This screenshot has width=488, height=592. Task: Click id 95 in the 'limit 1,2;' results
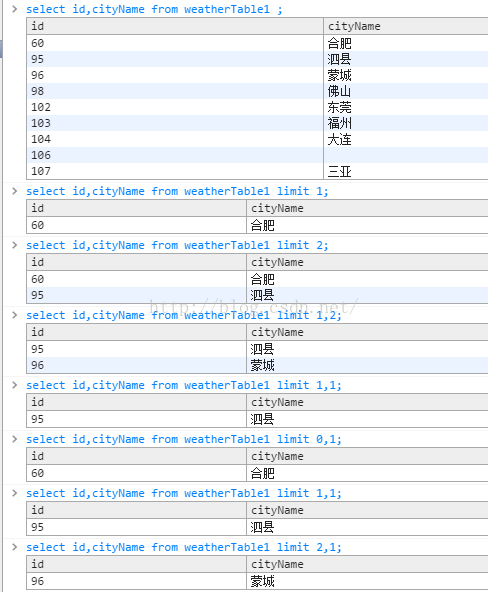(137, 349)
